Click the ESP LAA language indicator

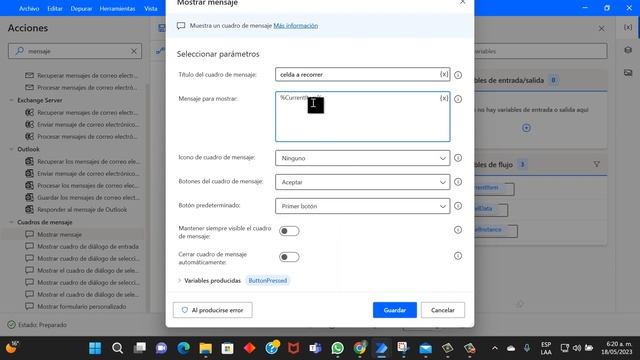546,348
